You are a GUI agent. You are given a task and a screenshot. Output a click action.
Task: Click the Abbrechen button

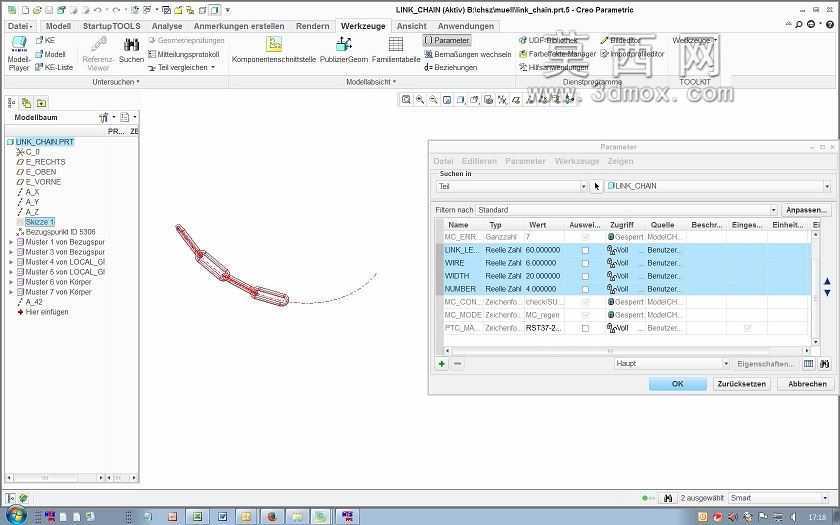tap(807, 384)
